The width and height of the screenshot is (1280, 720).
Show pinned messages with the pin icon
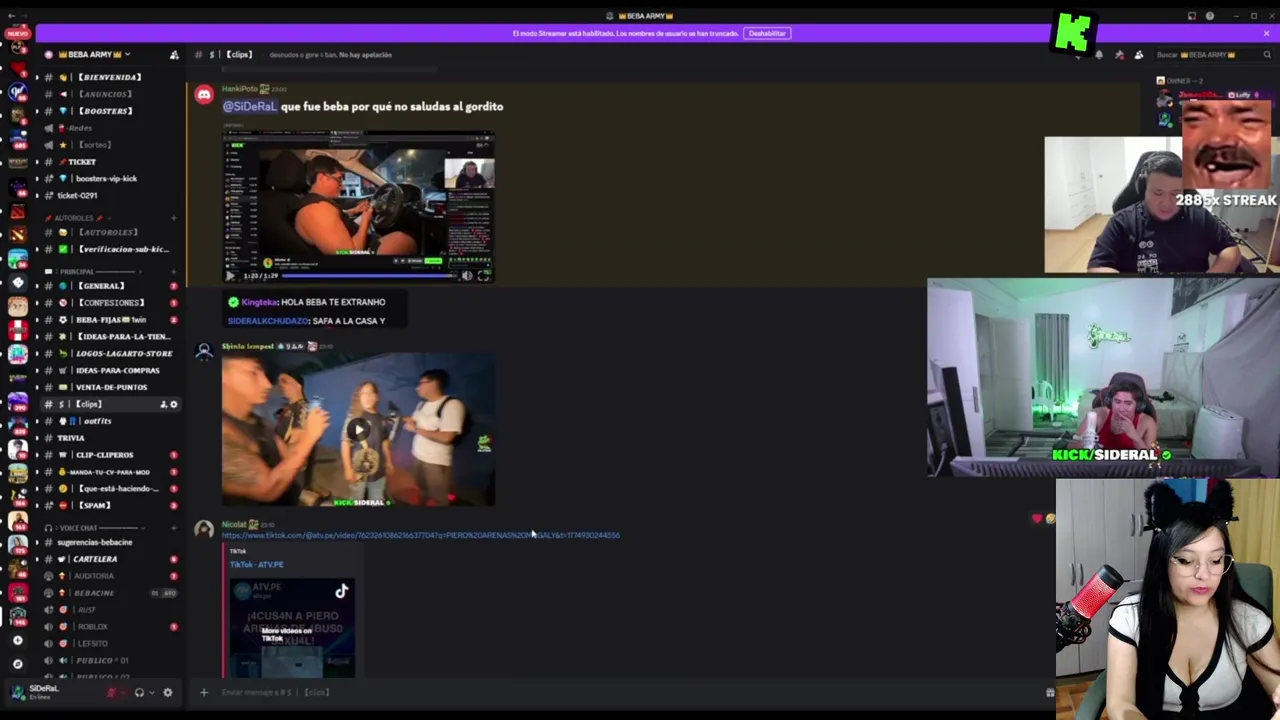coord(1119,55)
